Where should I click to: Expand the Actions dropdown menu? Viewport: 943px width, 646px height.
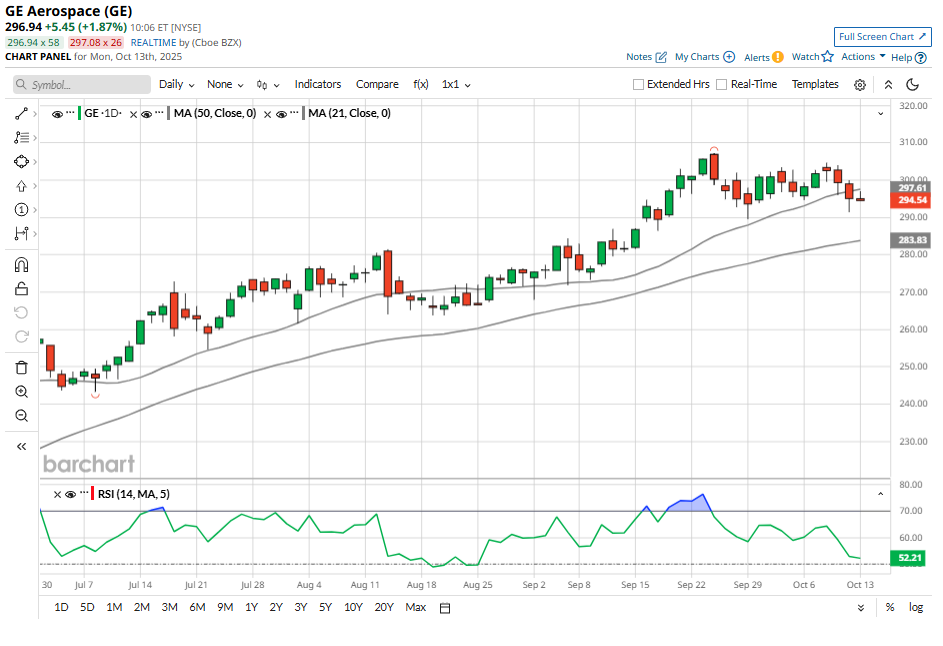[863, 57]
